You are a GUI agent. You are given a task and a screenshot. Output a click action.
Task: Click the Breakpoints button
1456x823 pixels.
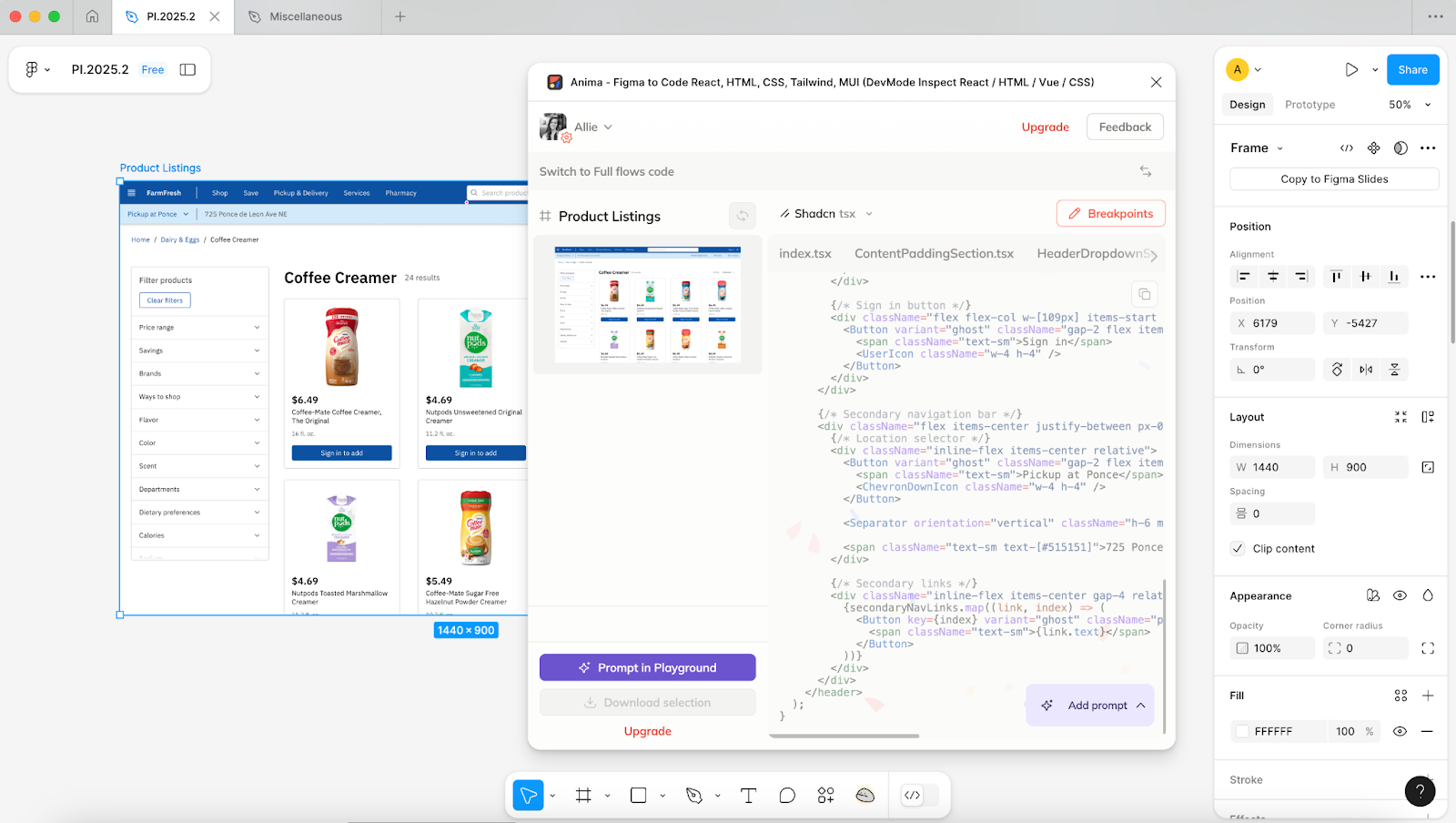click(x=1111, y=214)
